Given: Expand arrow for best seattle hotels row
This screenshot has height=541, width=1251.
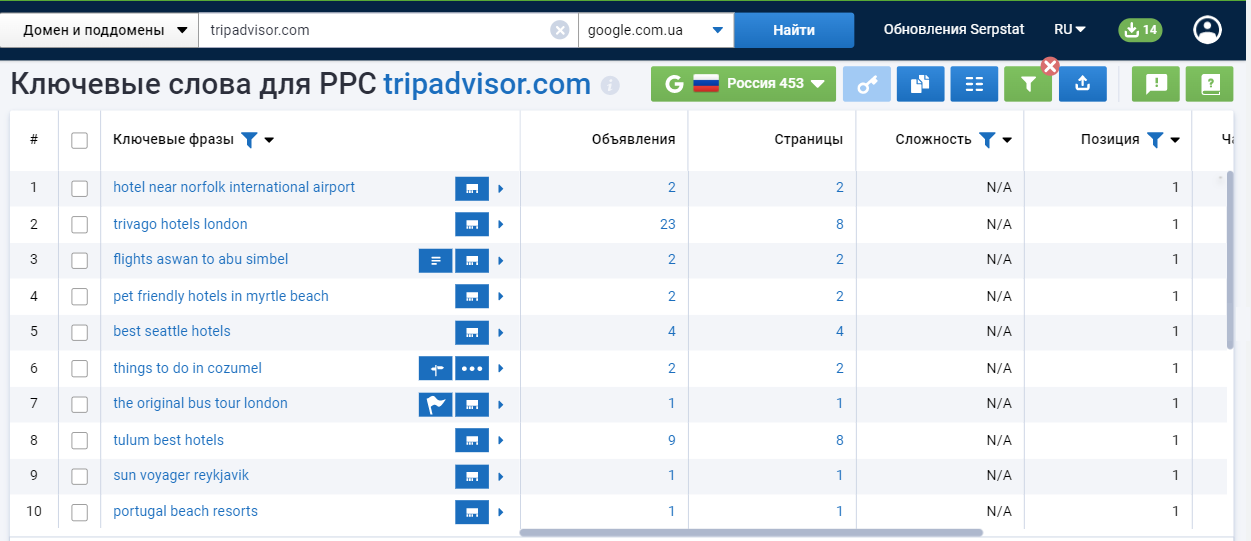Looking at the screenshot, I should point(500,332).
